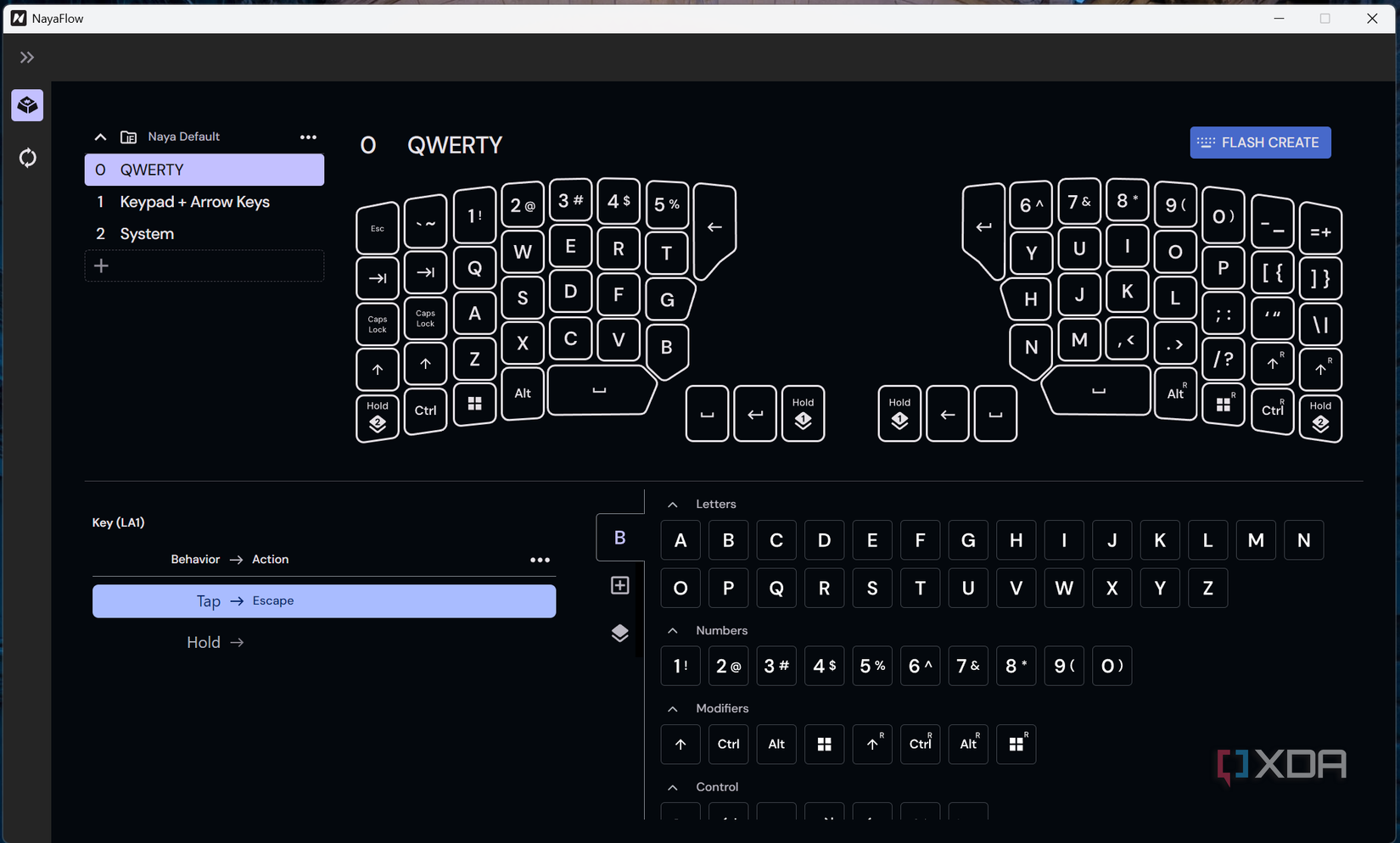Image resolution: width=1400 pixels, height=843 pixels.
Task: Choose letter Q from the Letters palette
Action: 776,588
